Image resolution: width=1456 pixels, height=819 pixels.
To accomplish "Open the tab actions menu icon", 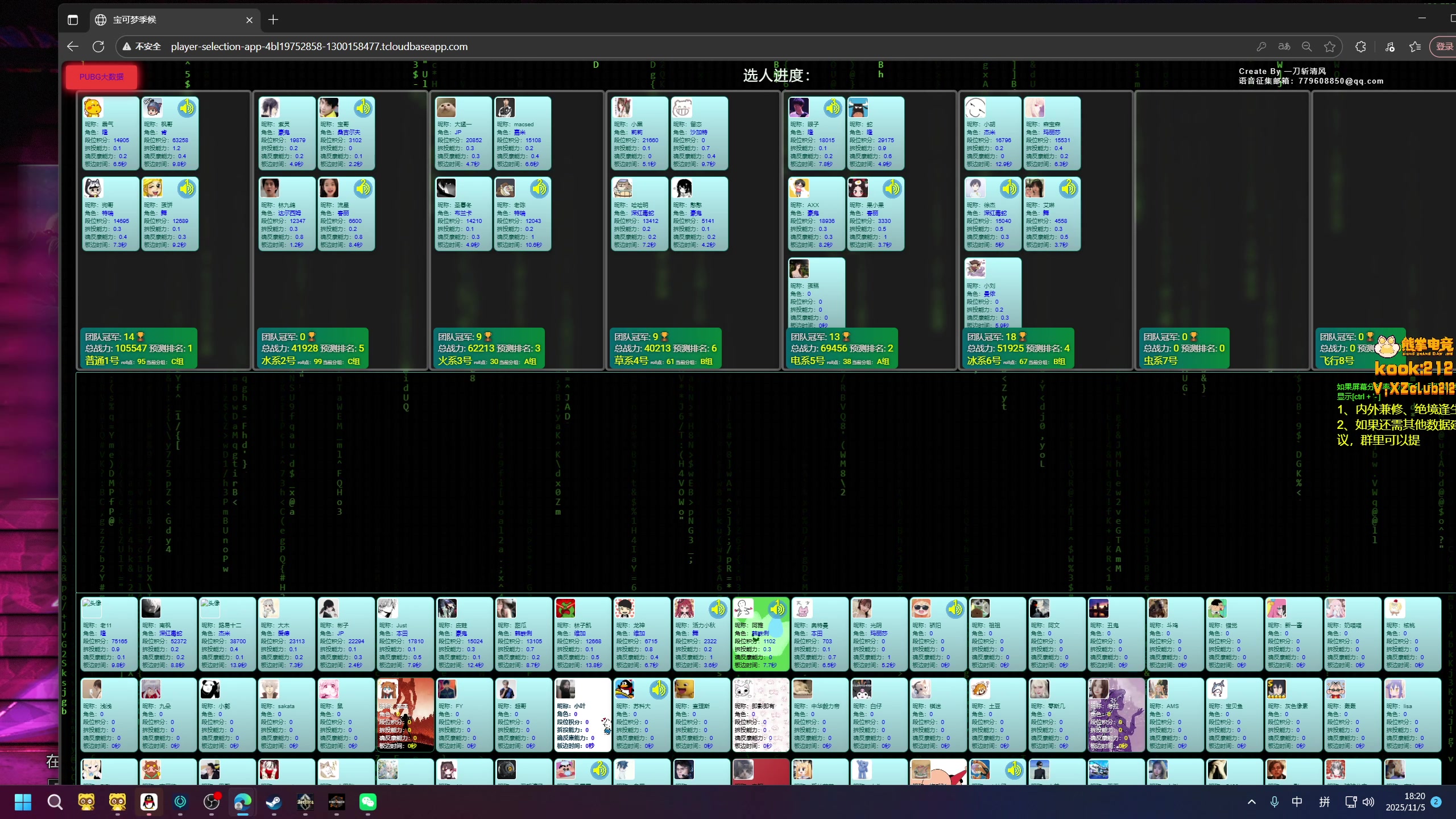I will coord(72,20).
